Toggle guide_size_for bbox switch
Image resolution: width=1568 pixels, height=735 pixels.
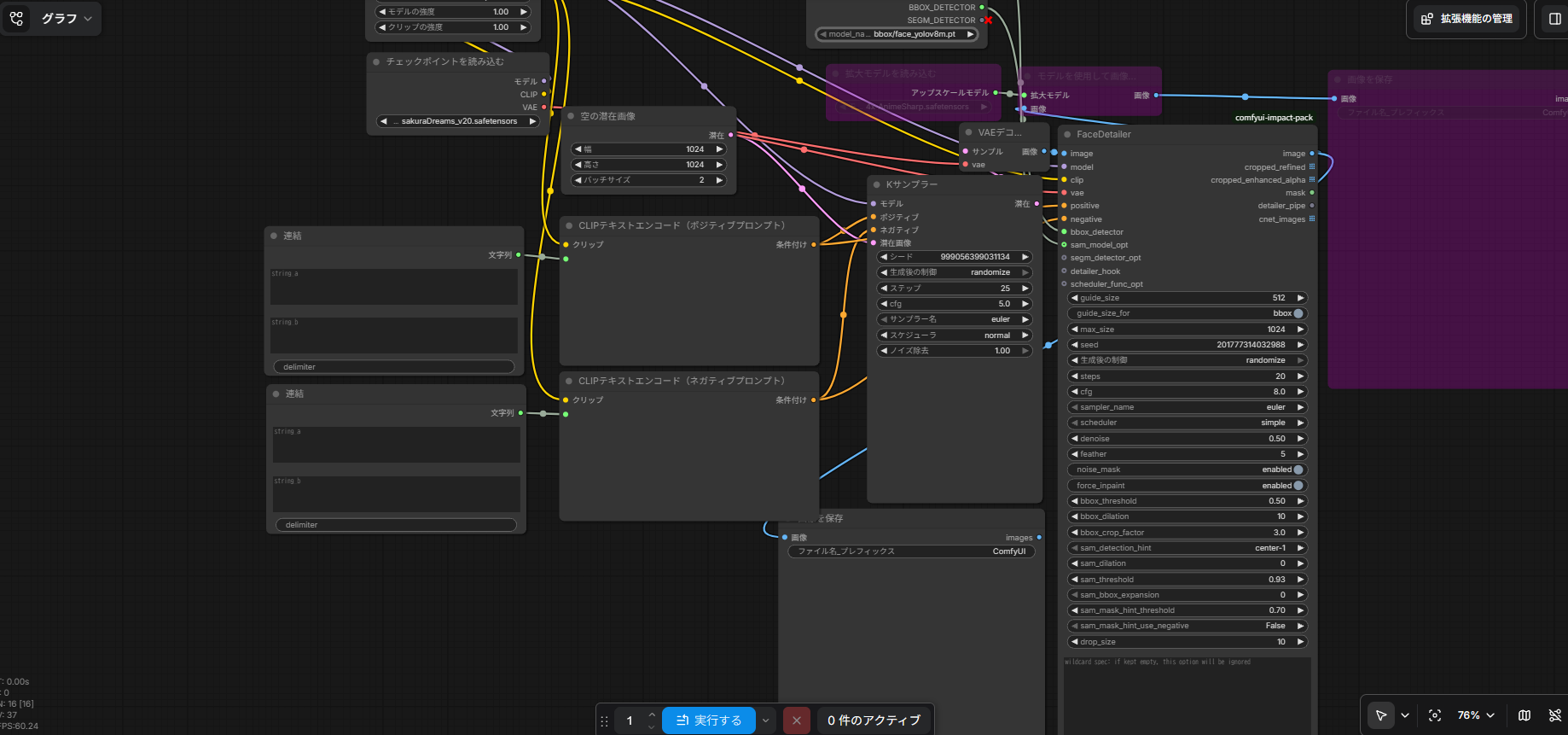[1188, 313]
